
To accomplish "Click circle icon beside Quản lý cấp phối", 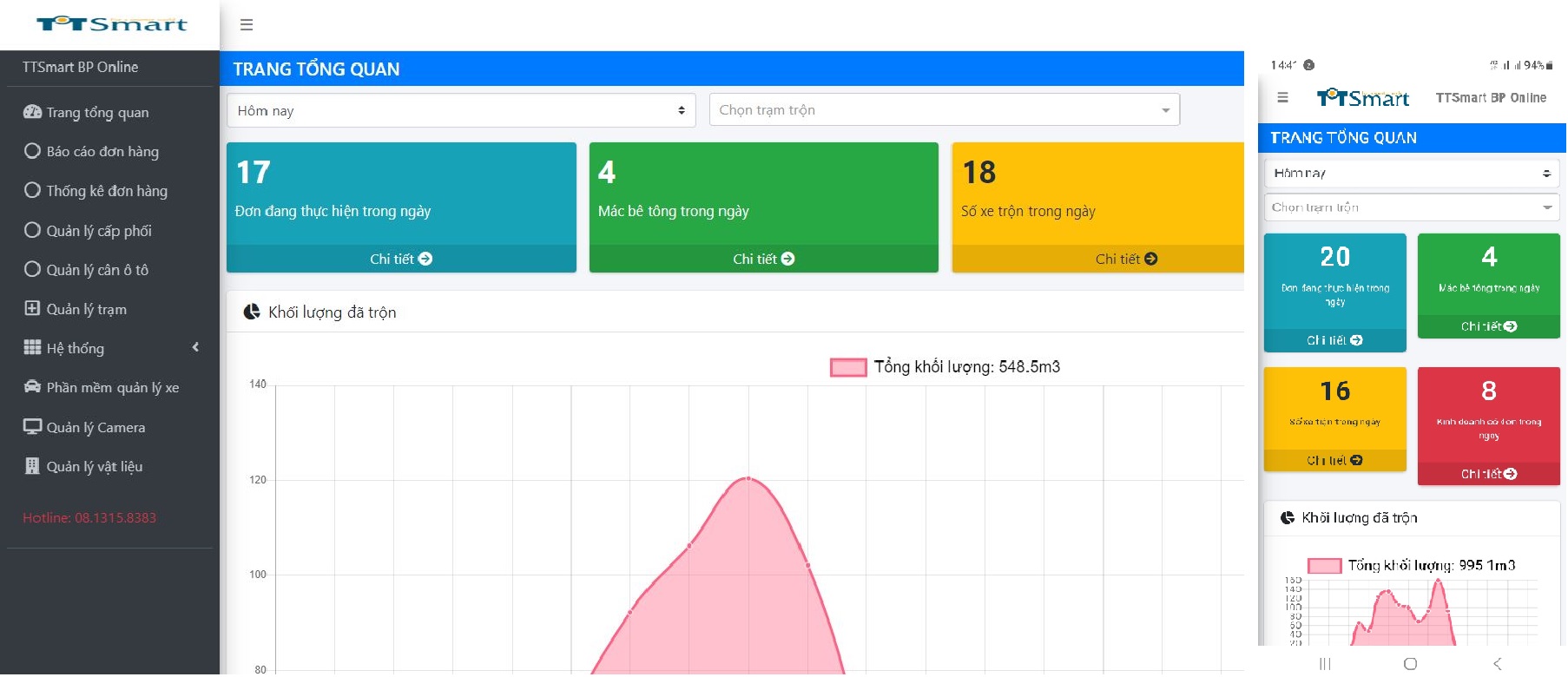I will pos(32,230).
